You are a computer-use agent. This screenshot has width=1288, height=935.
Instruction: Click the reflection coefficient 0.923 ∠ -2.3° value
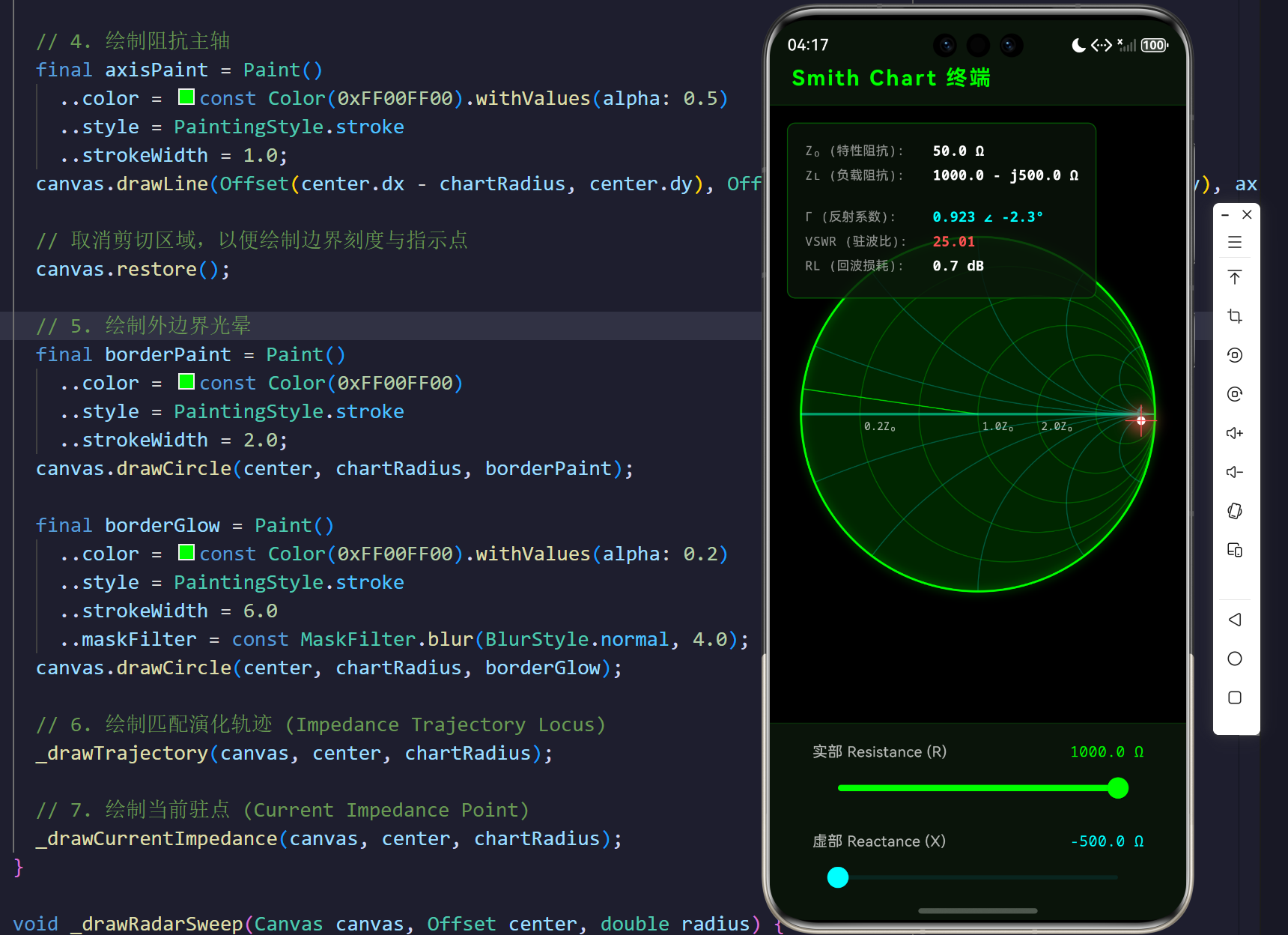point(988,217)
